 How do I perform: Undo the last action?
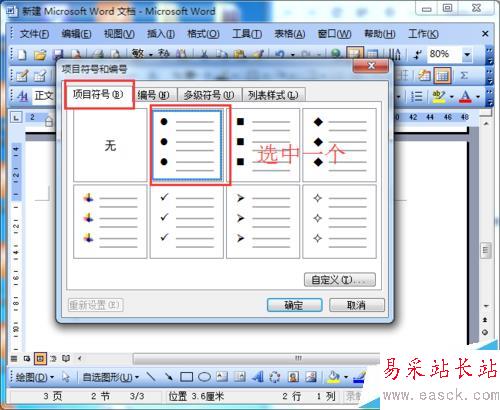tap(280, 54)
